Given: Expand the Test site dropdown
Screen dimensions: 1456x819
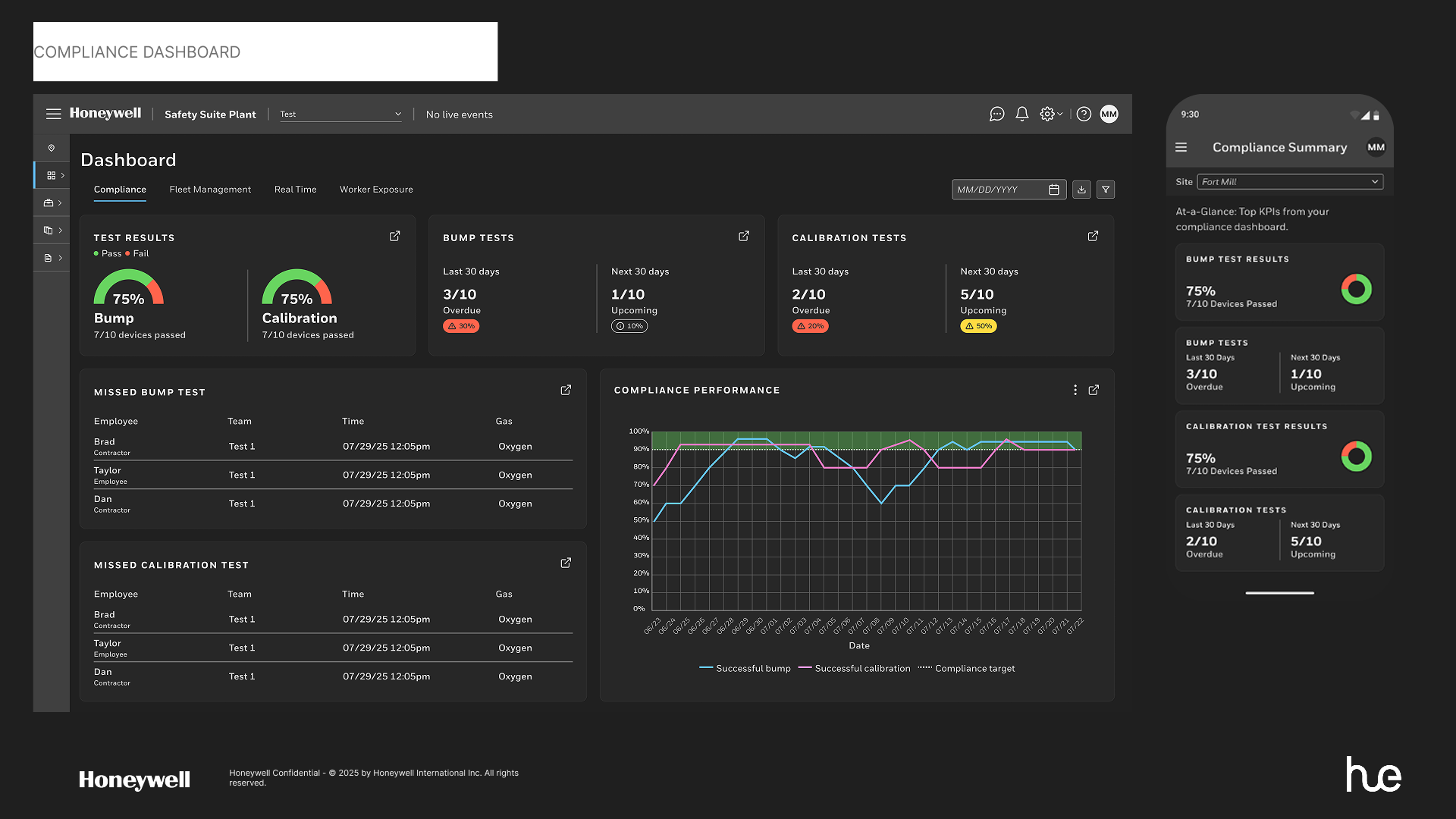Looking at the screenshot, I should [340, 114].
